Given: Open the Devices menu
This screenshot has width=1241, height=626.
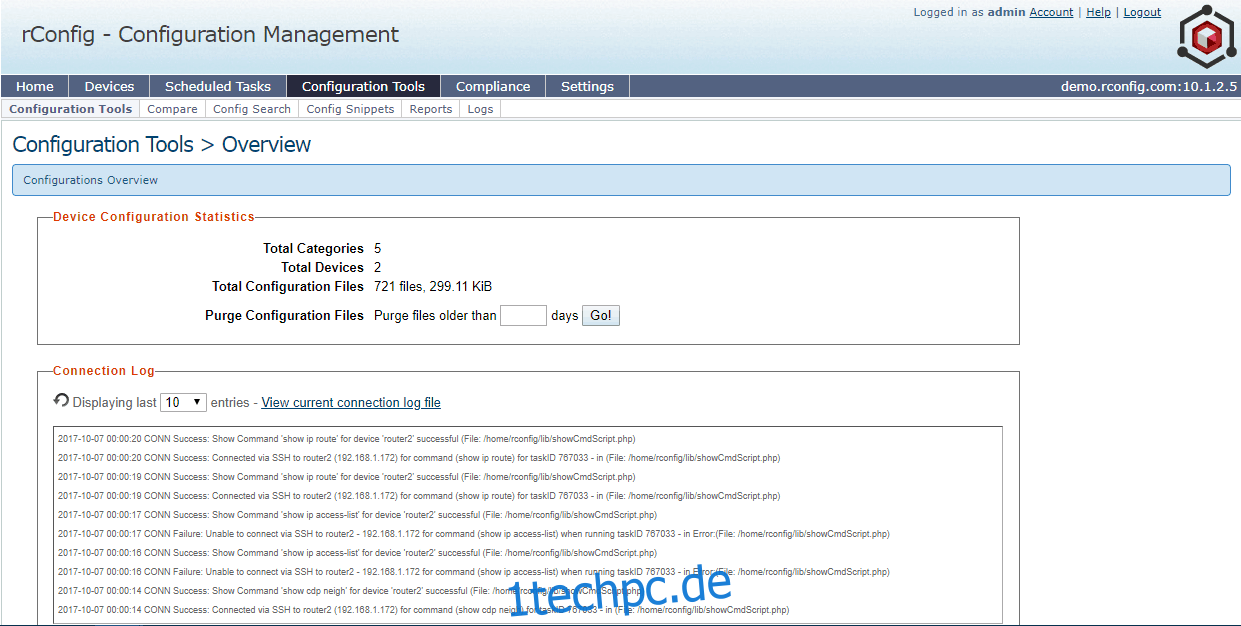Looking at the screenshot, I should (x=109, y=86).
